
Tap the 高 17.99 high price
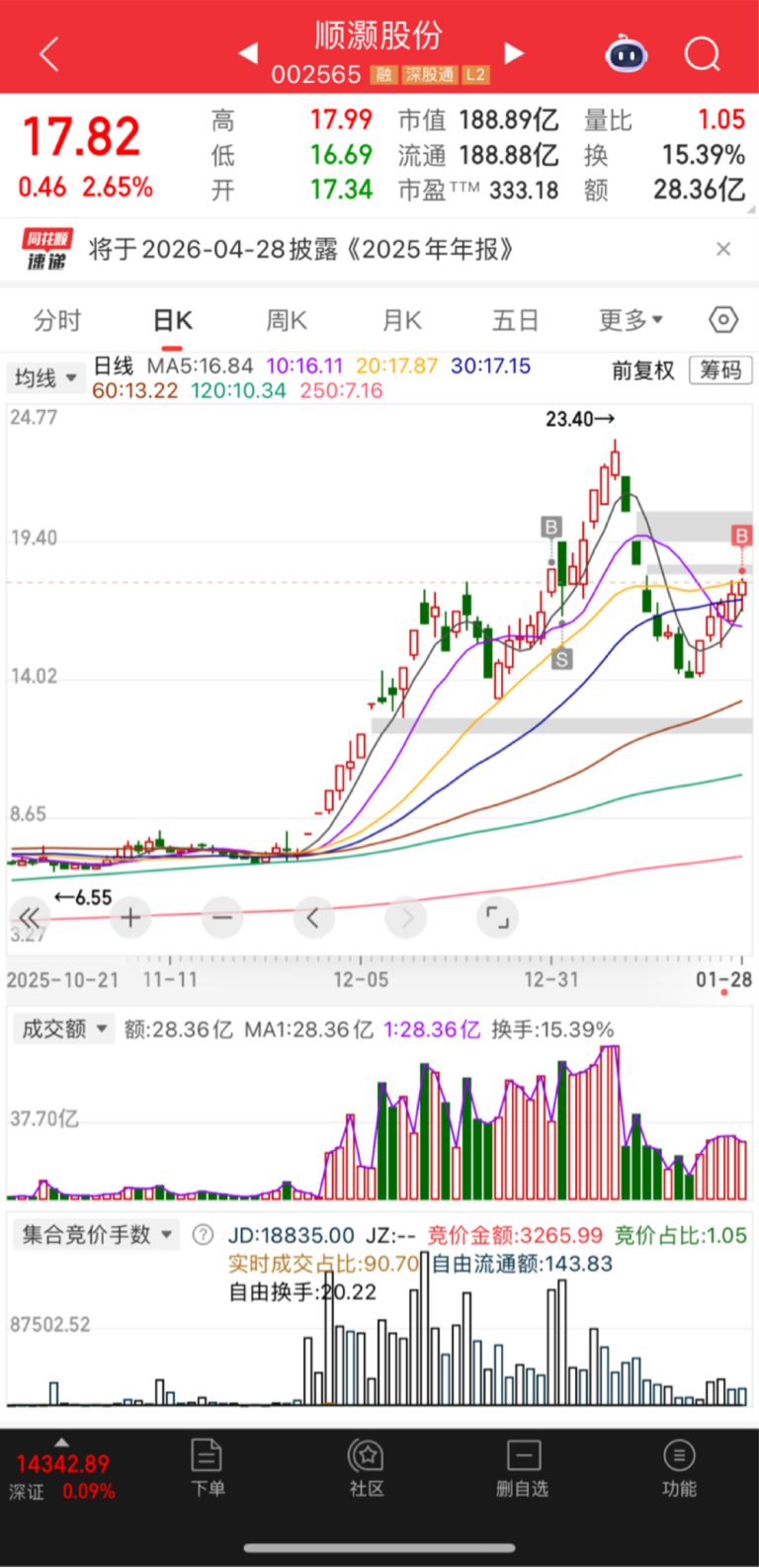[293, 121]
